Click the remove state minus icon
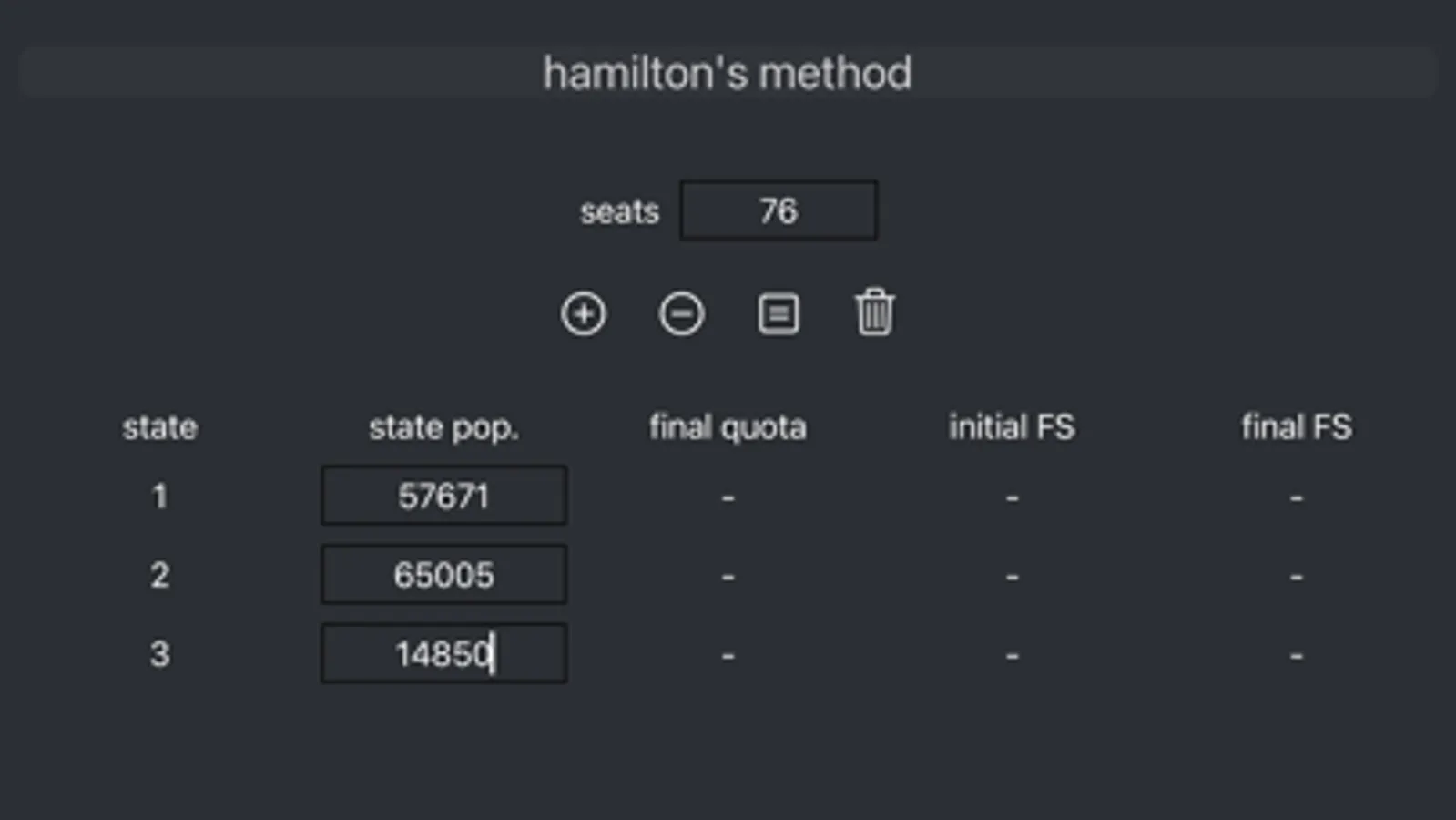This screenshot has width=1456, height=820. [x=681, y=314]
